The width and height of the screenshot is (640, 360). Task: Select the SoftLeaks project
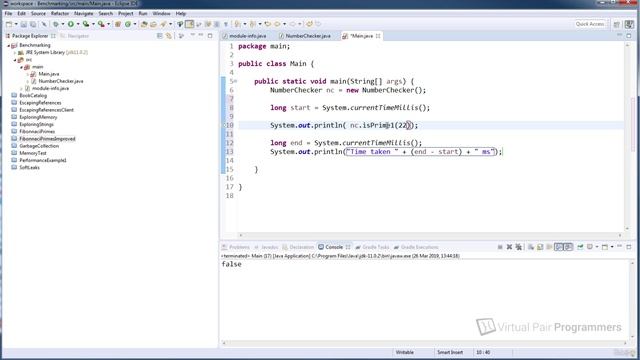pos(29,168)
